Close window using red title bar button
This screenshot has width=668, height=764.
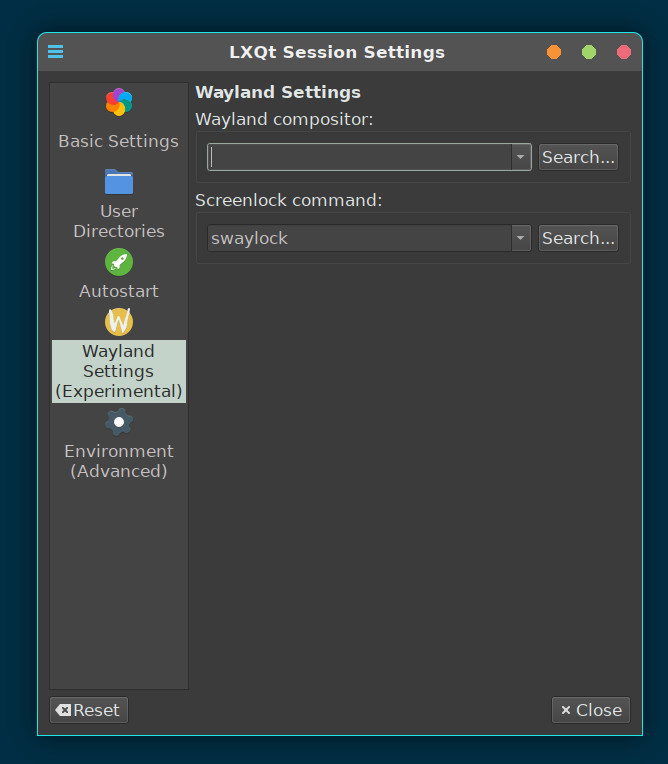[x=624, y=52]
